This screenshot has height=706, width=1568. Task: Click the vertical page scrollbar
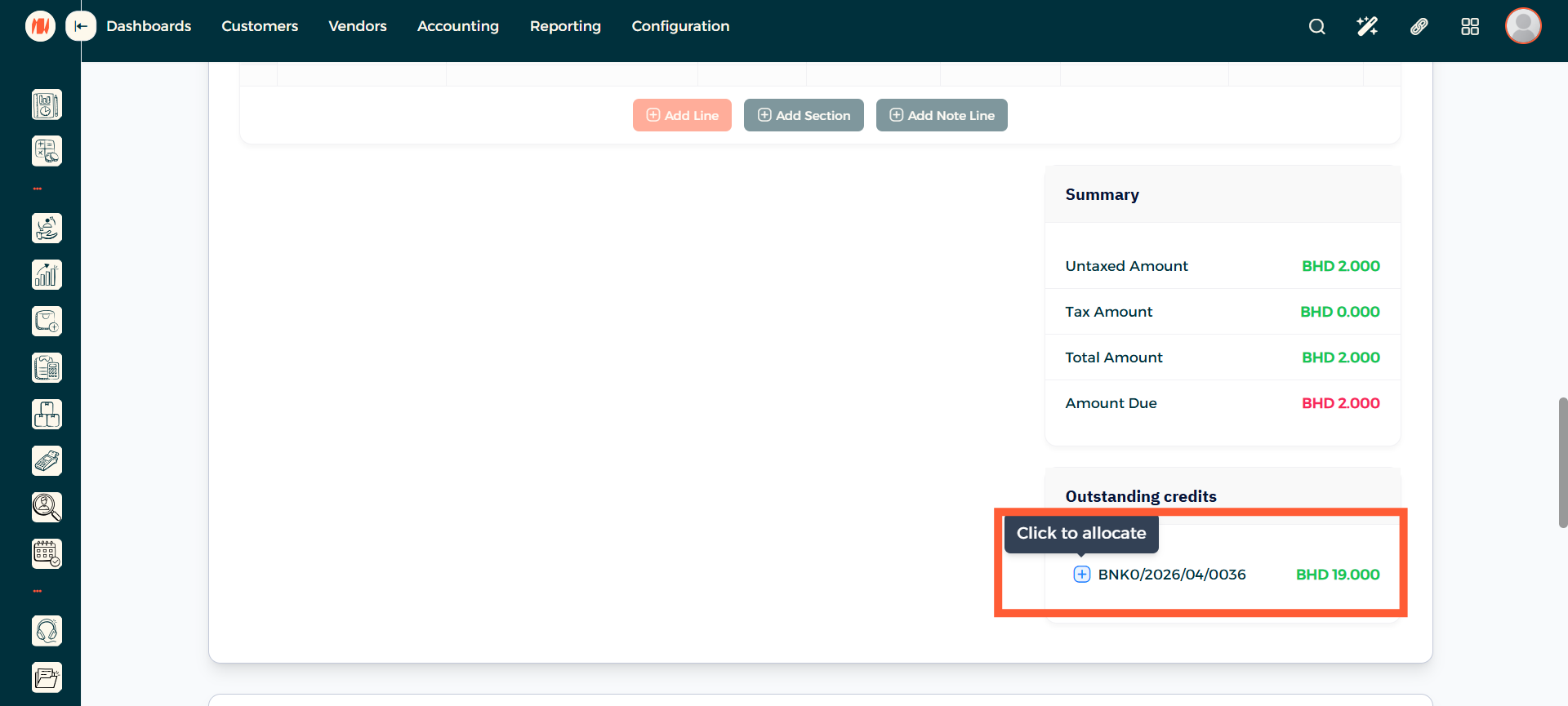[1562, 462]
